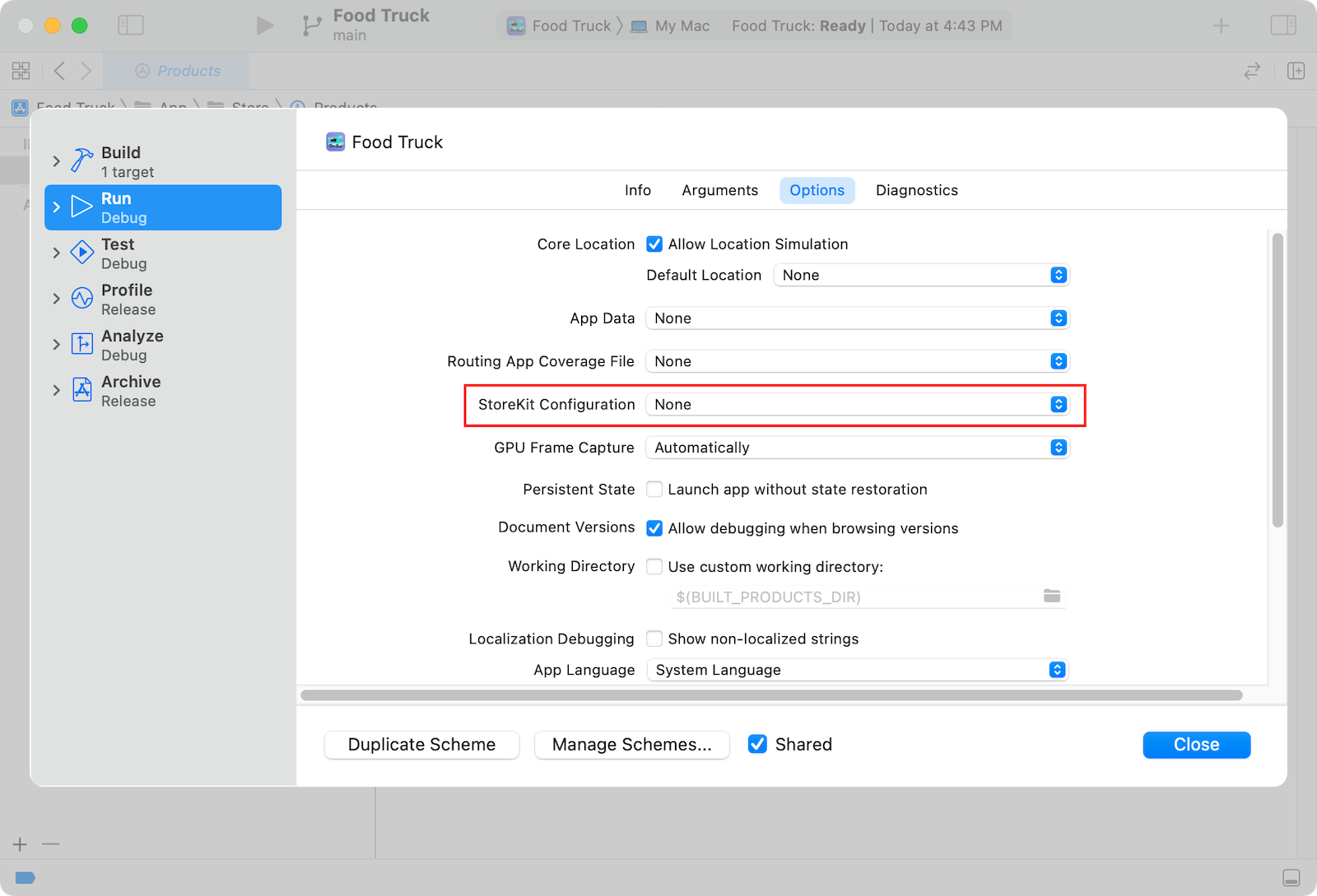
Task: Select the Profile waveform icon
Action: click(82, 298)
